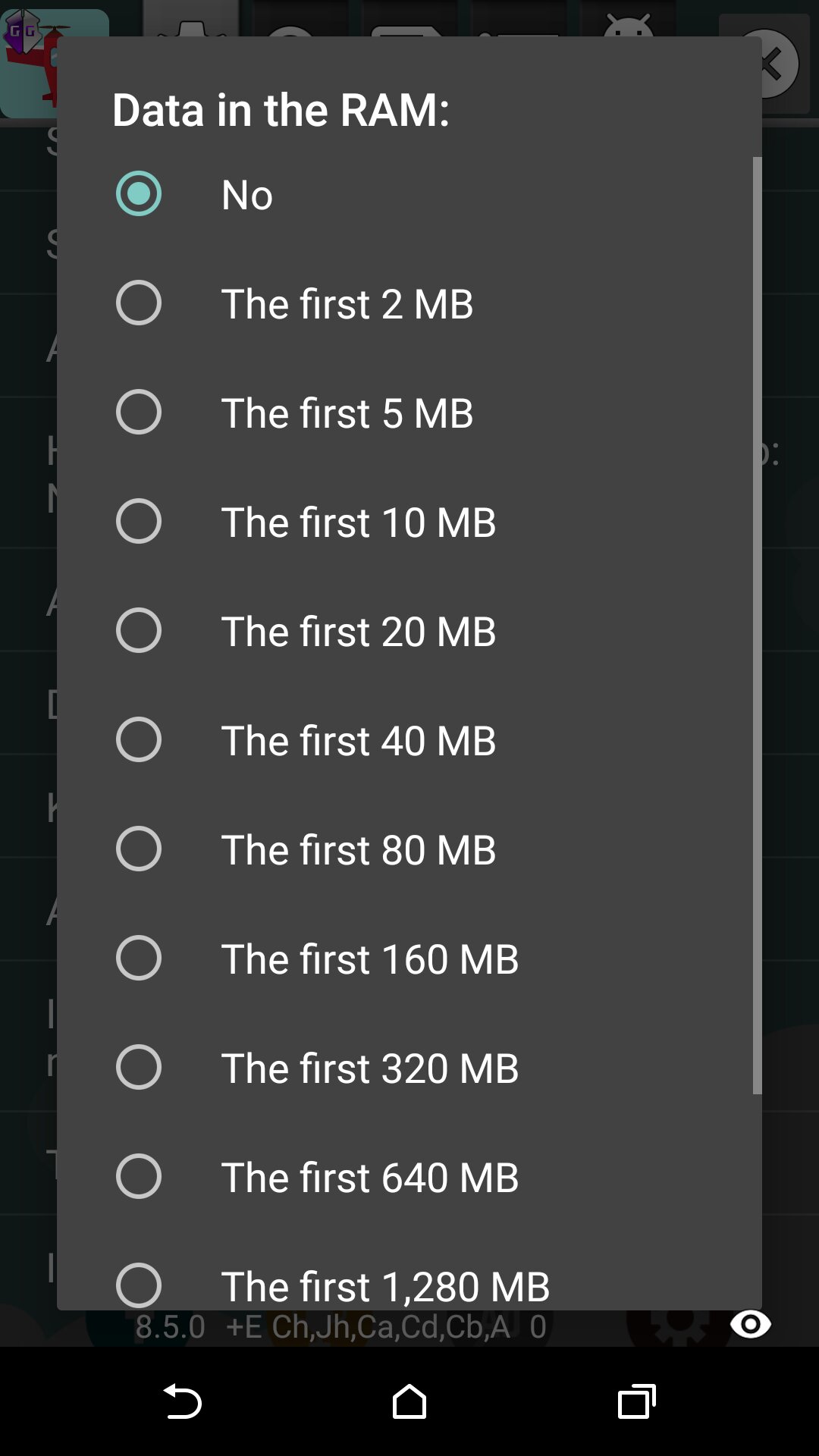Tap the "Data in the RAM:" title

tap(281, 110)
